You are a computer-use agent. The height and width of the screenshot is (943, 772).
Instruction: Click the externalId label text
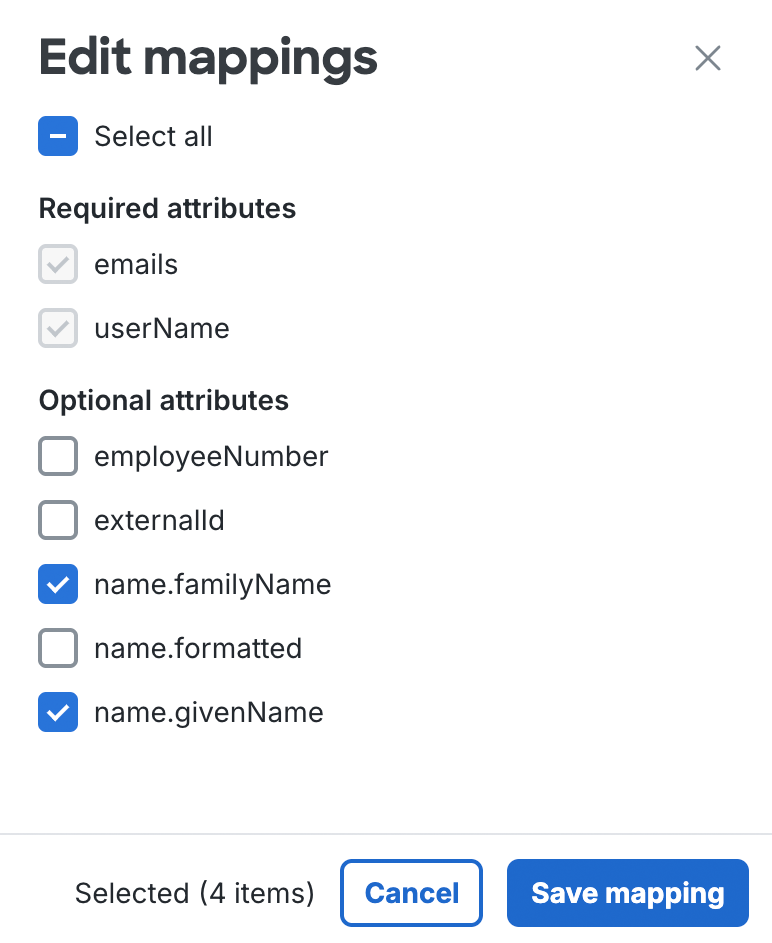click(159, 520)
